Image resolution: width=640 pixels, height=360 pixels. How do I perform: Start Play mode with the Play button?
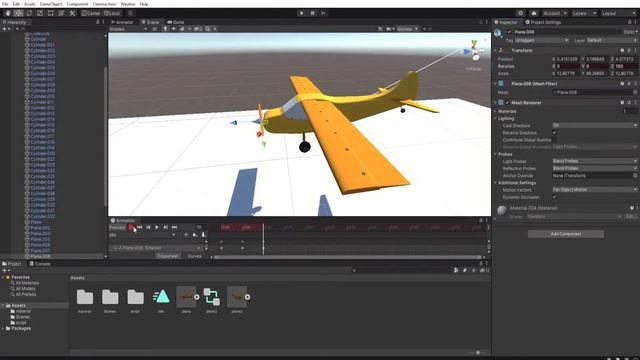click(x=302, y=13)
